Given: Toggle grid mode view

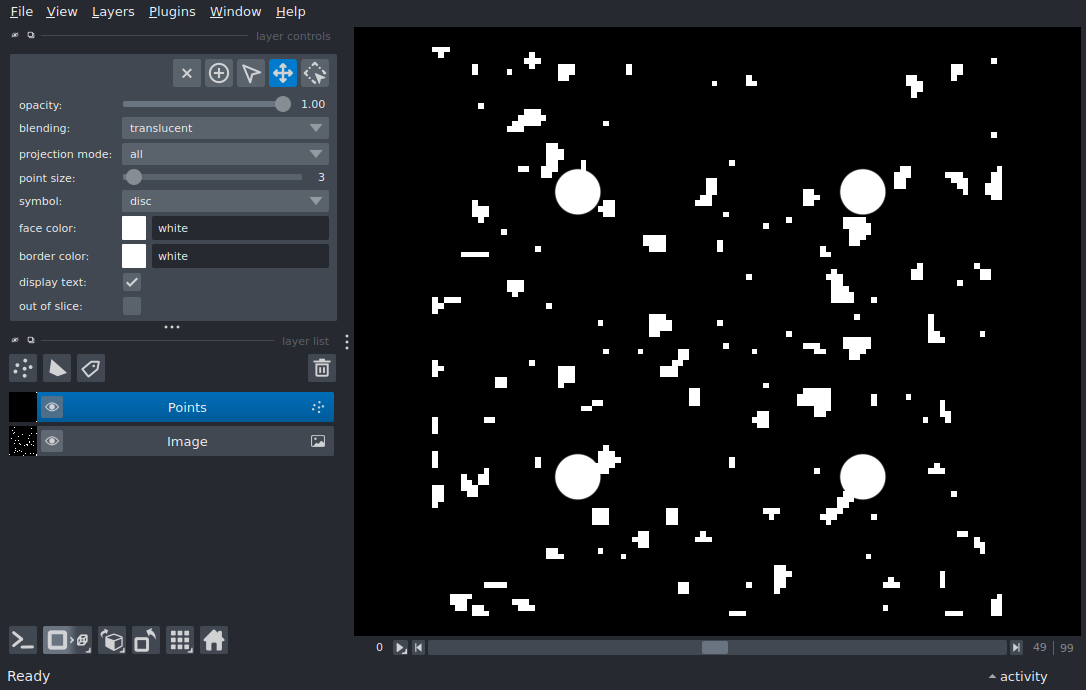Looking at the screenshot, I should [179, 640].
